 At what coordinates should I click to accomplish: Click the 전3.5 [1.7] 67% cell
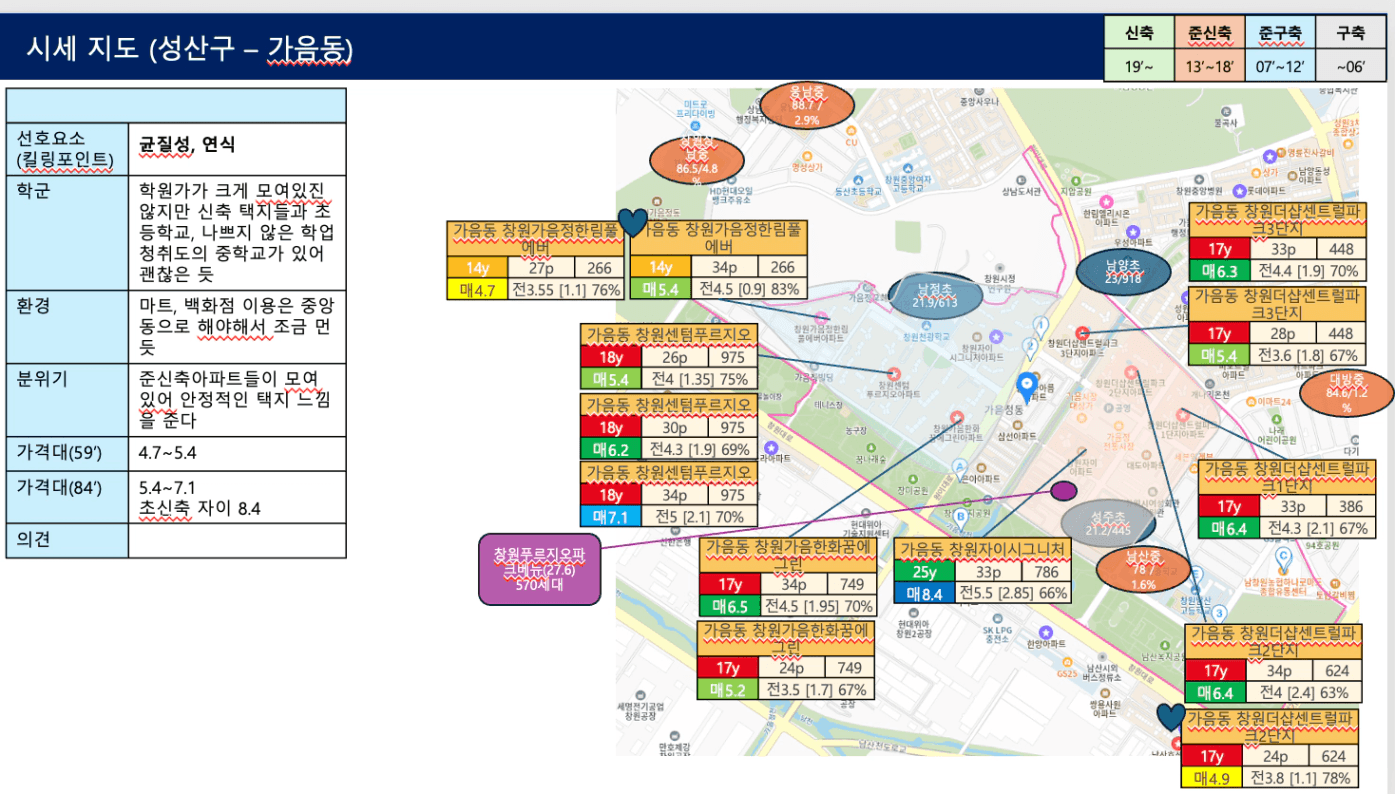coord(816,690)
